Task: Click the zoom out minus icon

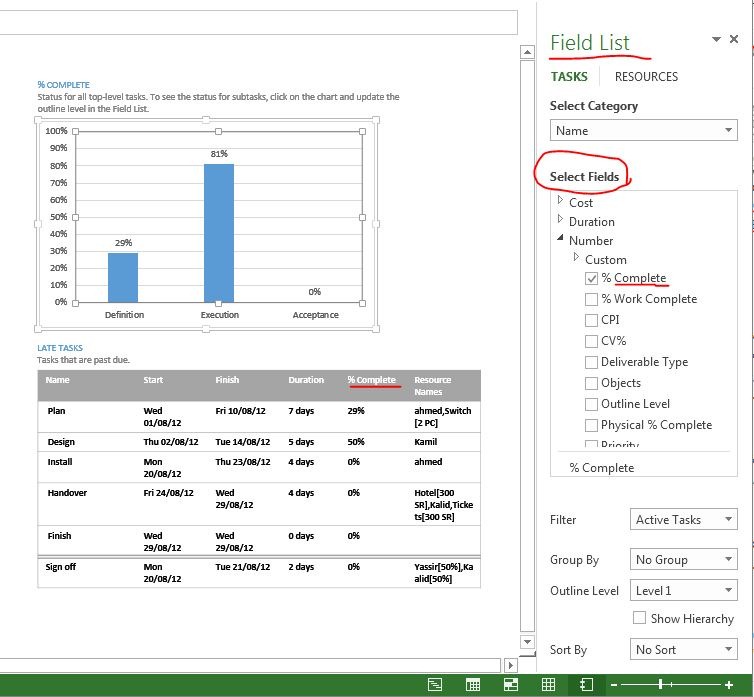Action: (614, 684)
